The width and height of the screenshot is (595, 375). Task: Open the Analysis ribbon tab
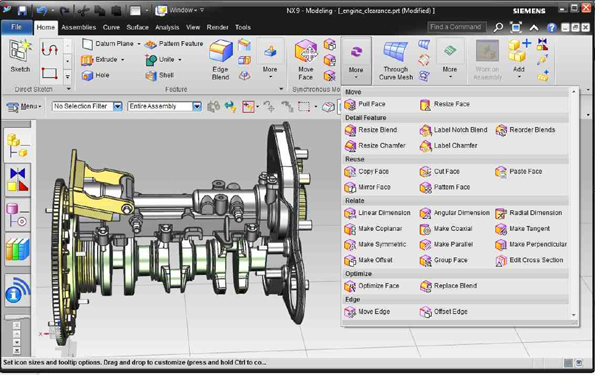pyautogui.click(x=167, y=27)
